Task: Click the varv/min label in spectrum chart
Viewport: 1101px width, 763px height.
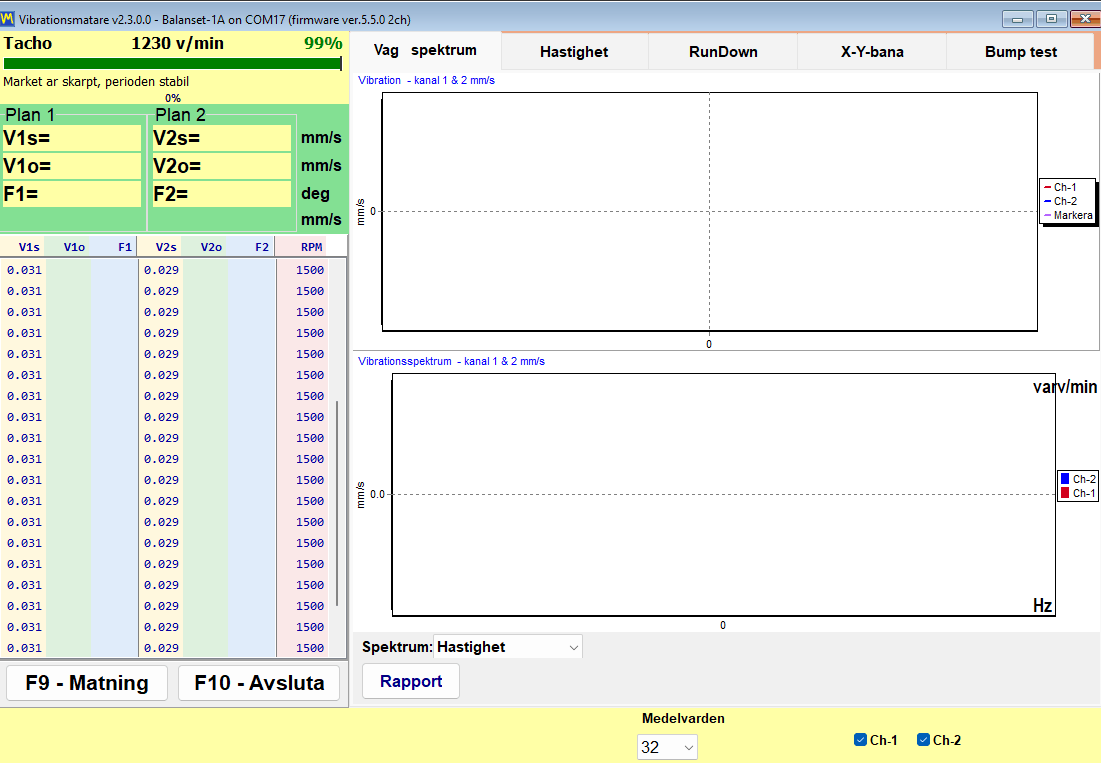Action: (x=1064, y=387)
